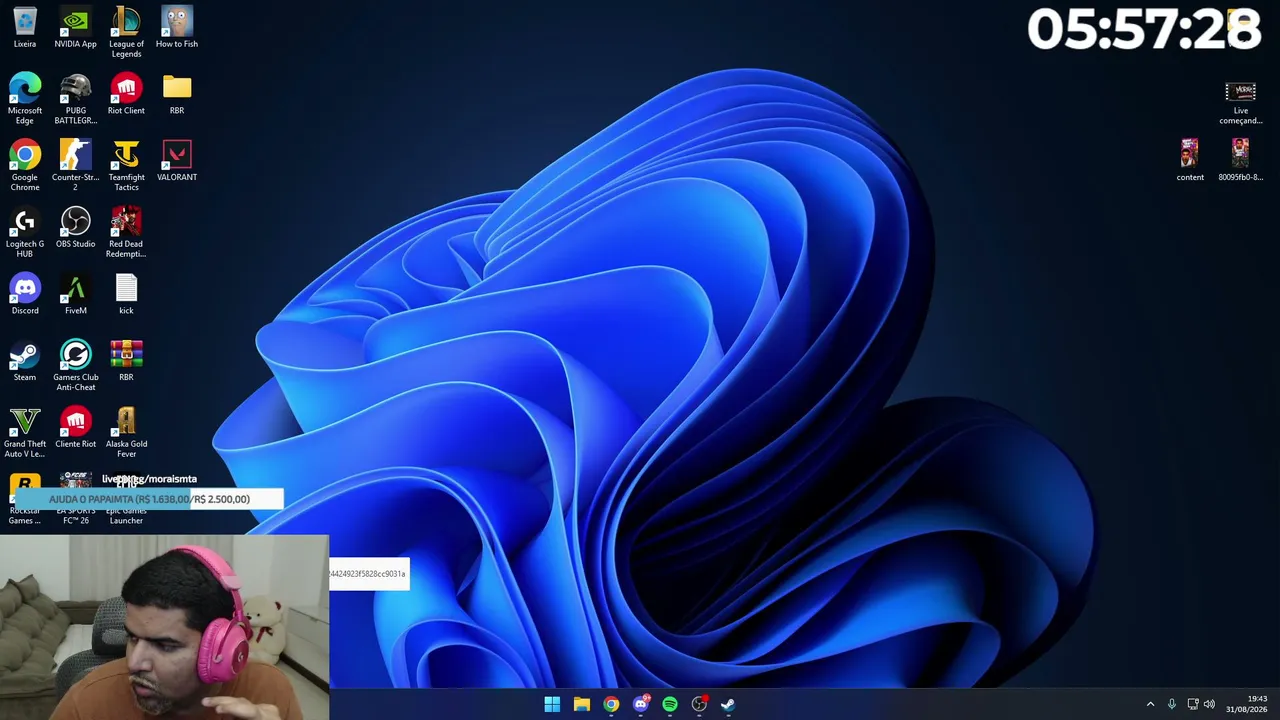1280x720 pixels.
Task: Select the RBR WinRAR archive
Action: 126,360
